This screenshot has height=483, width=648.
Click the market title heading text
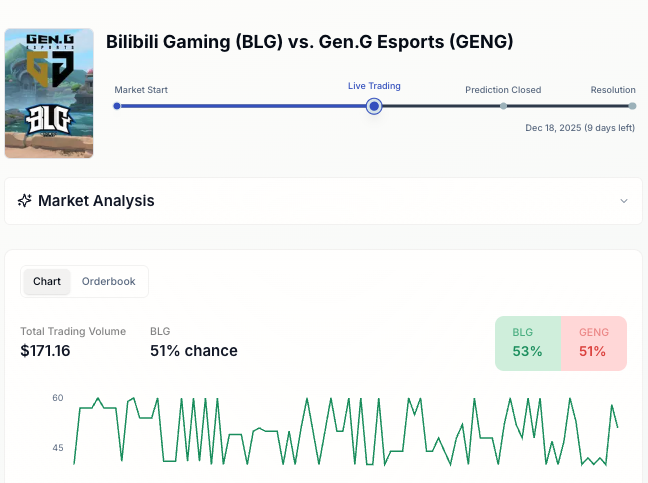310,42
